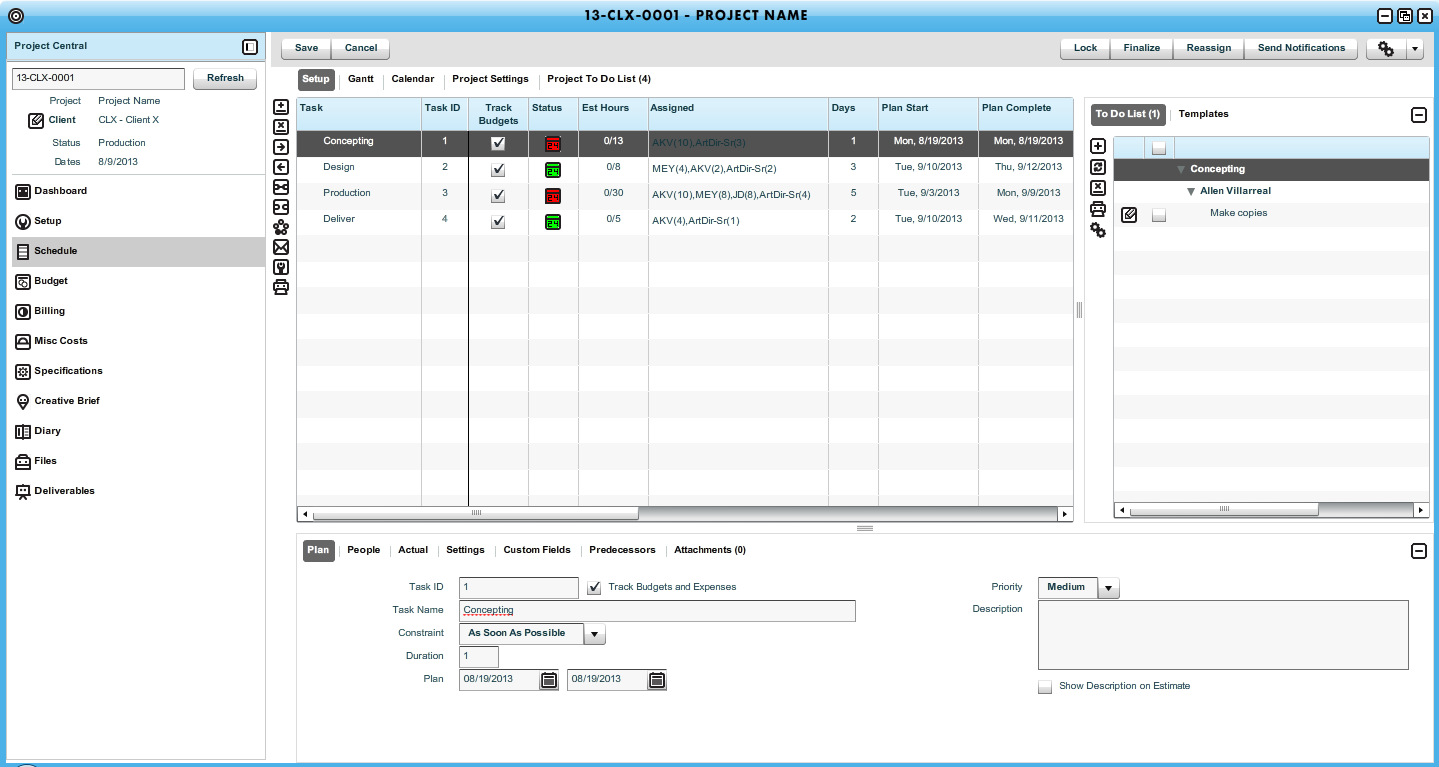Click the add to-do plus icon

(1098, 147)
